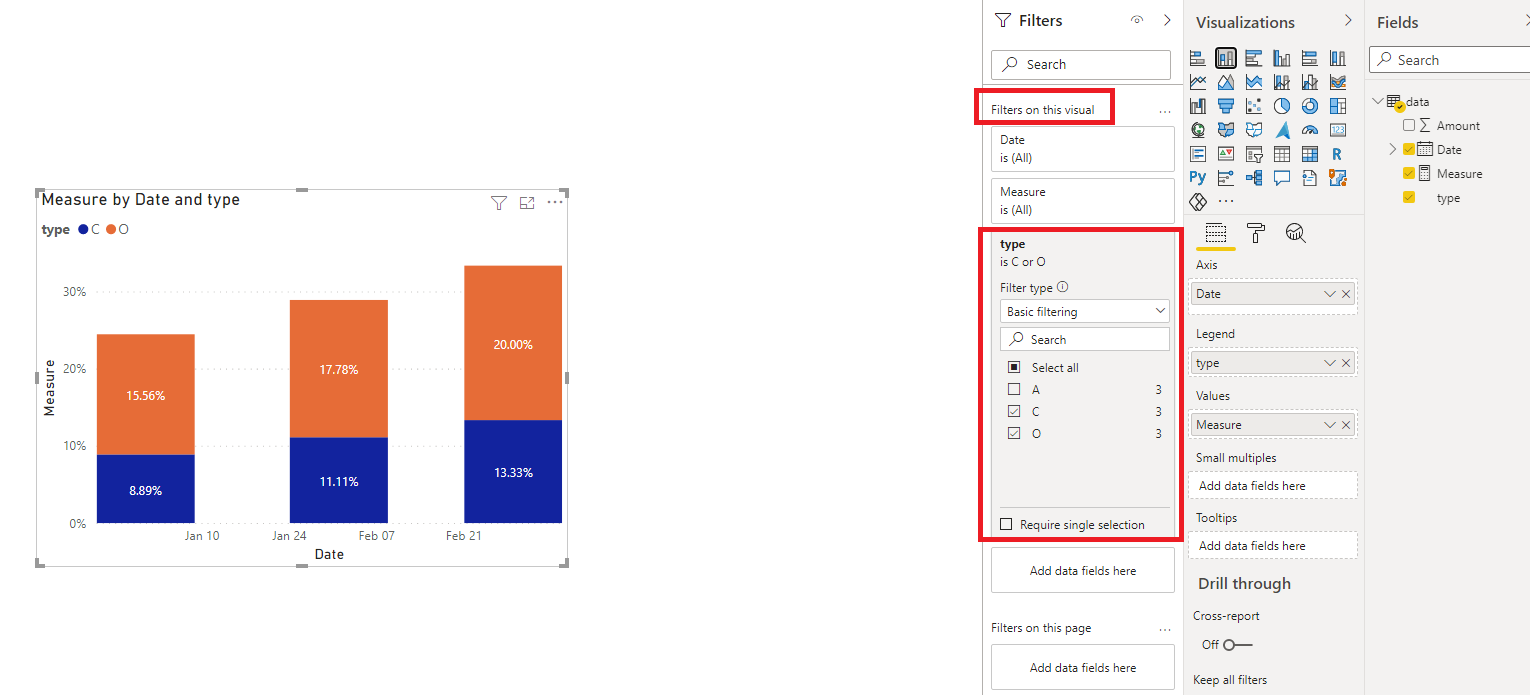Select the stacked bar chart visual
The width and height of the screenshot is (1530, 695).
pyautogui.click(x=1198, y=58)
